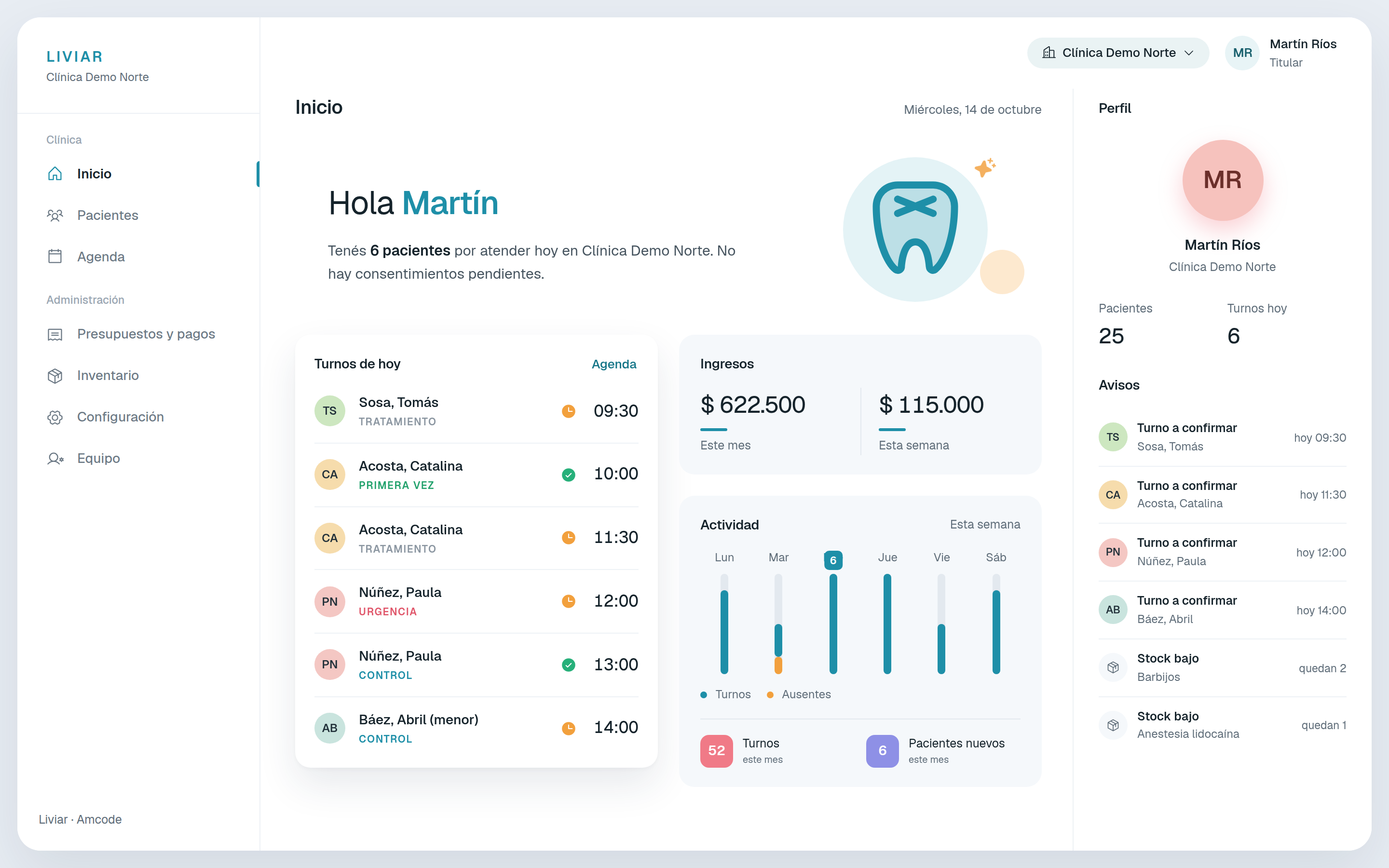Open Núñez, Paula URGENCIA appointment

(x=476, y=601)
